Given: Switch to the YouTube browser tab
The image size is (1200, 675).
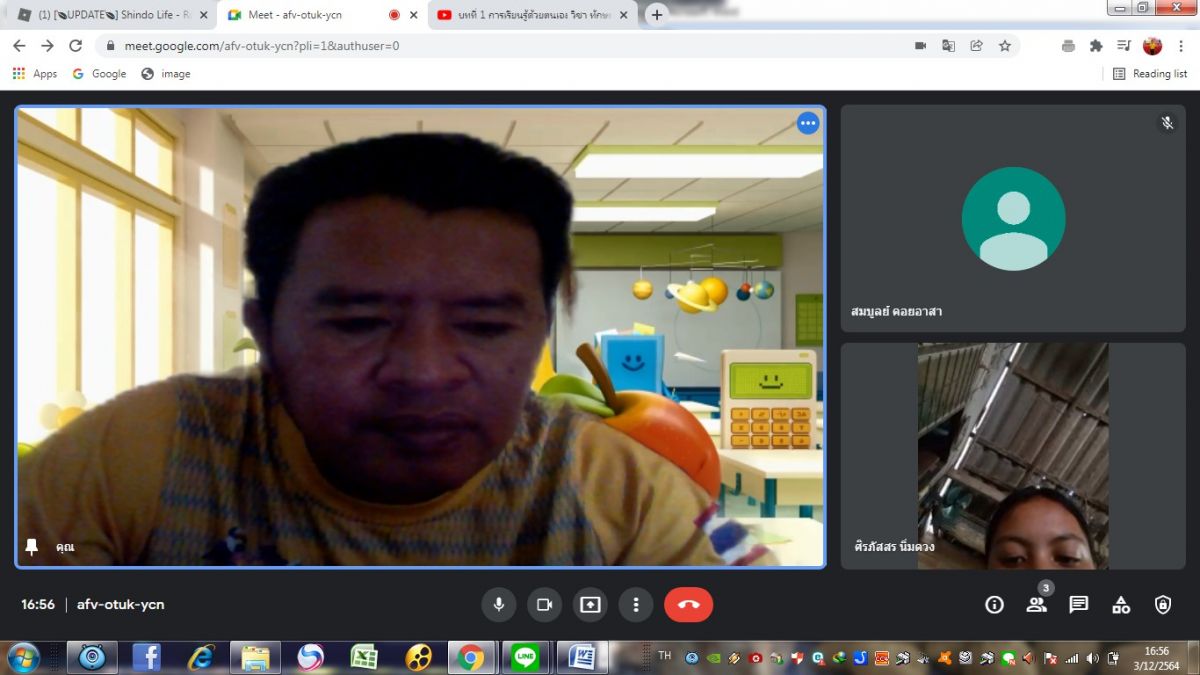Looking at the screenshot, I should click(x=532, y=15).
